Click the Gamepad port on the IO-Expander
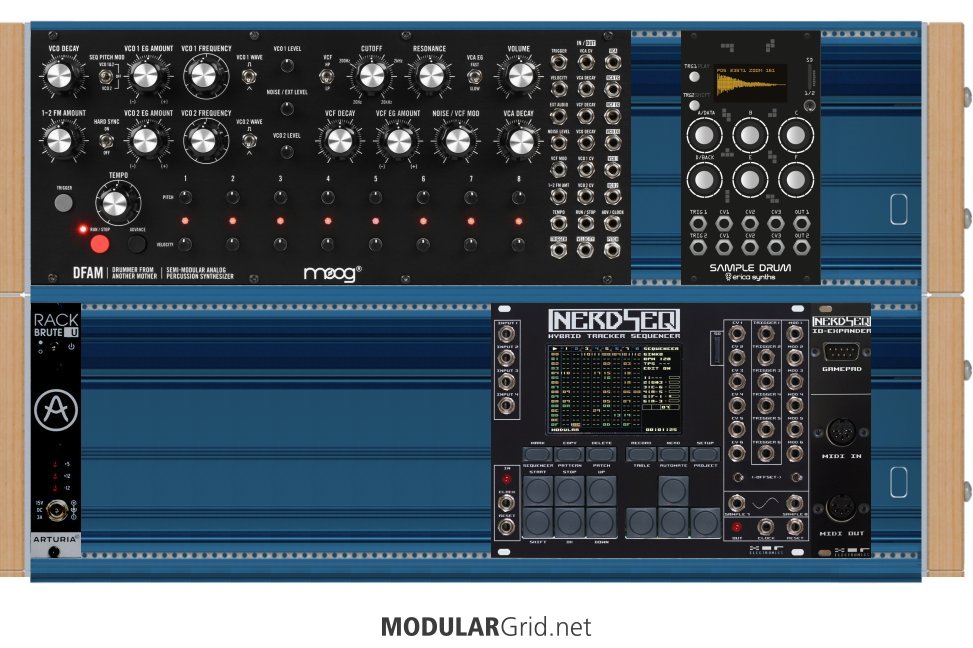Screen dimensions: 973x648 click(841, 353)
